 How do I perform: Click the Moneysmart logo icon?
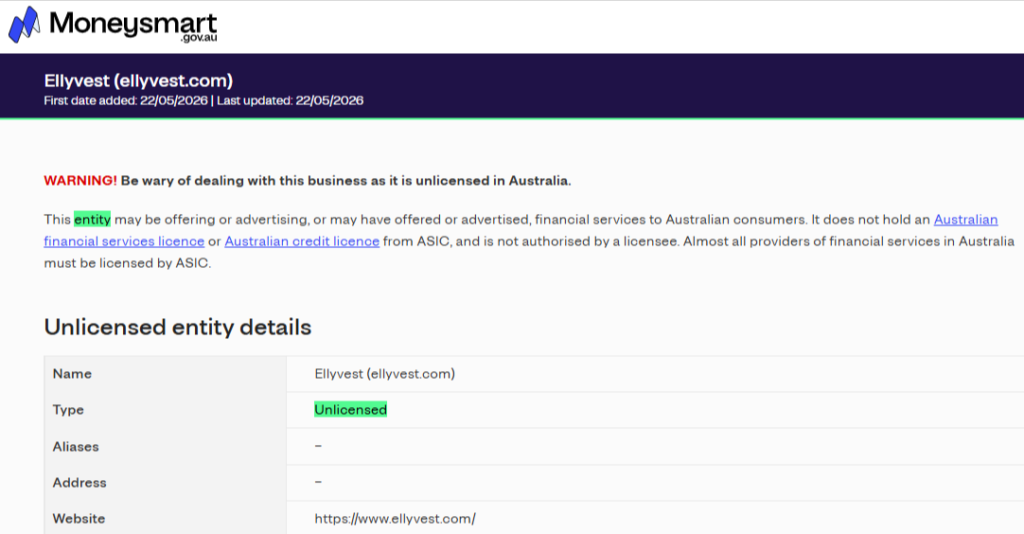tap(24, 25)
